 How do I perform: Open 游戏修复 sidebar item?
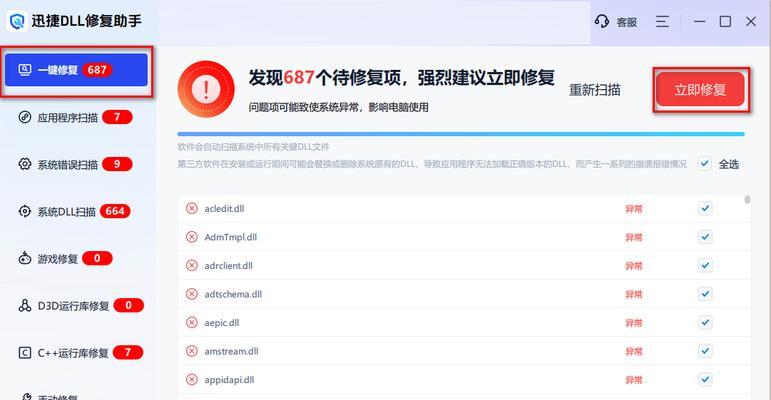coord(65,258)
